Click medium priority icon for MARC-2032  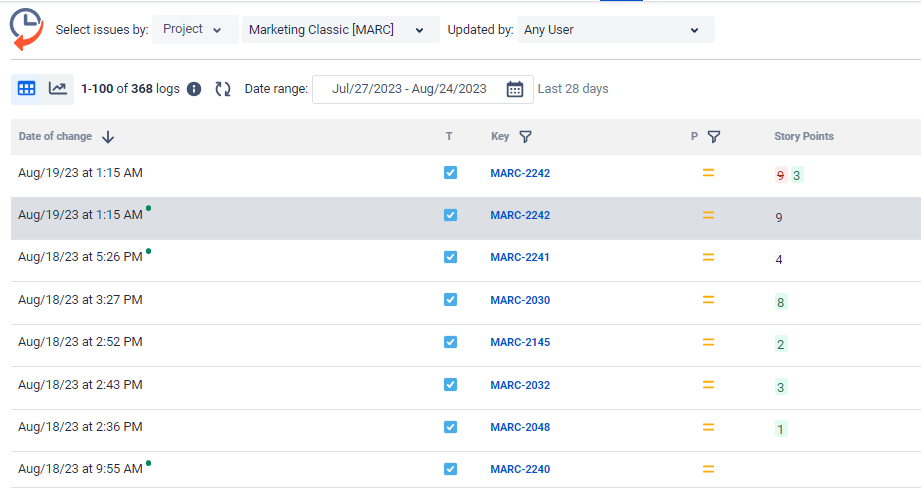pos(708,385)
